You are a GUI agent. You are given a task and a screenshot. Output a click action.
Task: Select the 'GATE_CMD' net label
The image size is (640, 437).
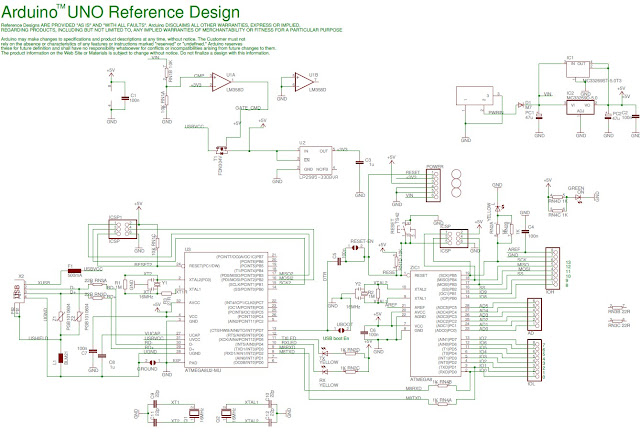248,108
